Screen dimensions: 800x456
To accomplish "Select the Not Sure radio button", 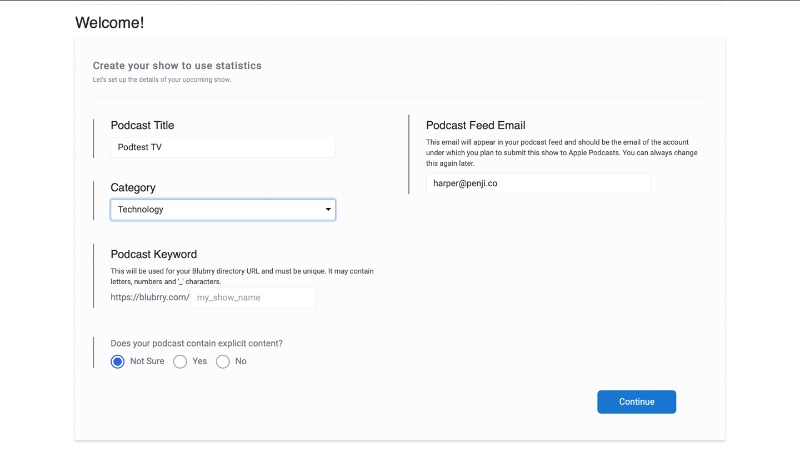I will tap(117, 362).
